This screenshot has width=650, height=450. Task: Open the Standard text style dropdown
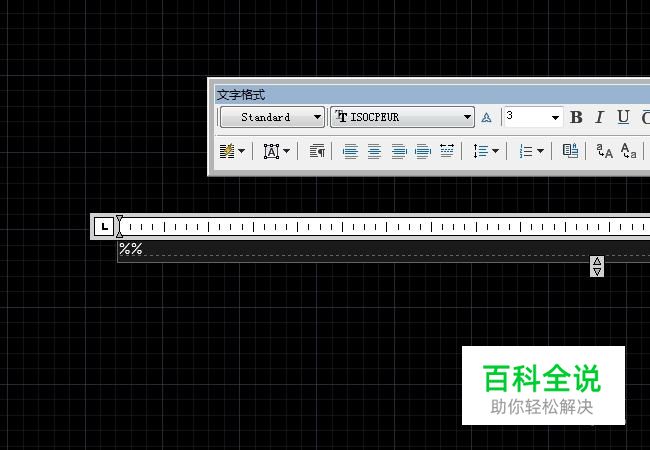click(x=272, y=117)
